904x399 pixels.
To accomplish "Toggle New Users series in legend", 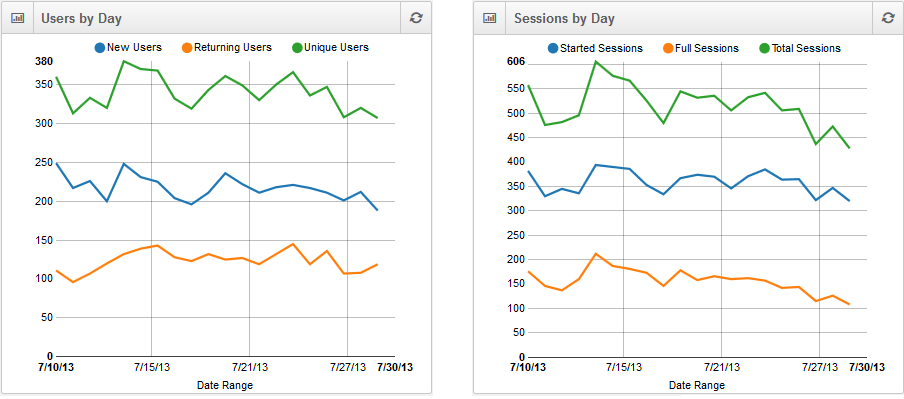I will (x=128, y=48).
